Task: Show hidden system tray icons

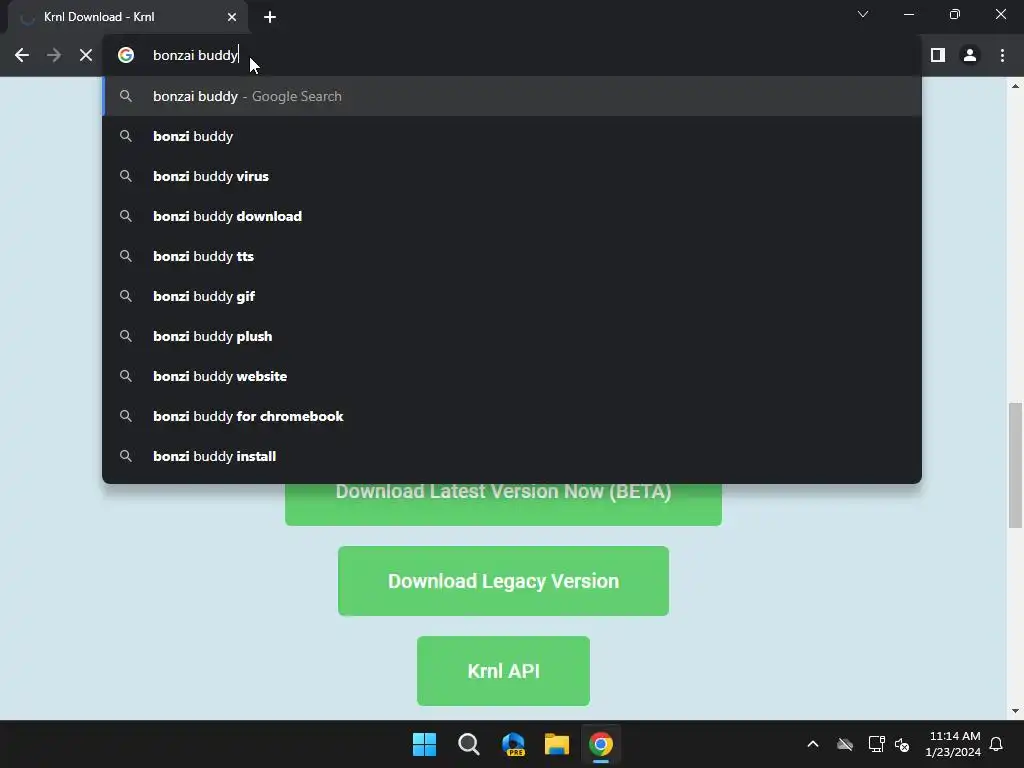Action: coord(813,744)
